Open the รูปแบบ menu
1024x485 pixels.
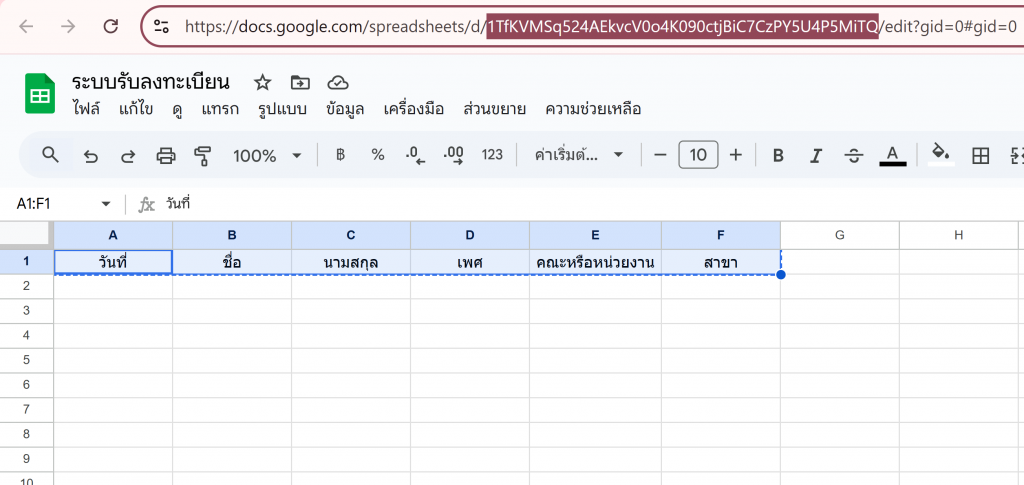click(282, 109)
